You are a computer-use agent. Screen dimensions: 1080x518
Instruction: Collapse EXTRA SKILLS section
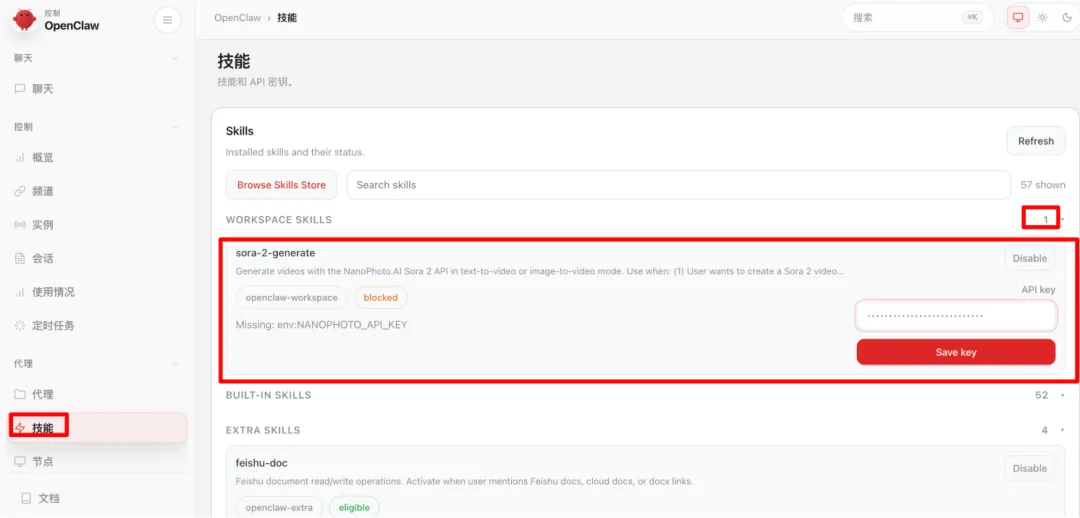[x=644, y=430]
